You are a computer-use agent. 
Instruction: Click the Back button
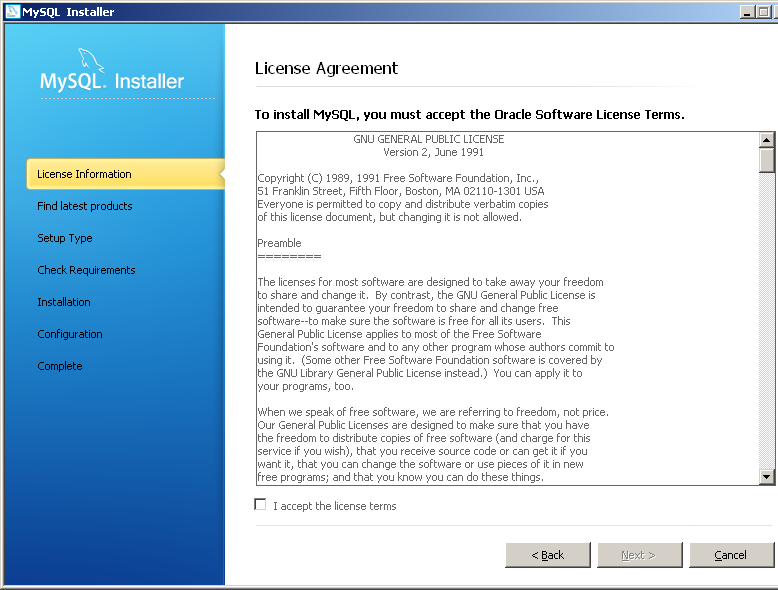click(548, 555)
